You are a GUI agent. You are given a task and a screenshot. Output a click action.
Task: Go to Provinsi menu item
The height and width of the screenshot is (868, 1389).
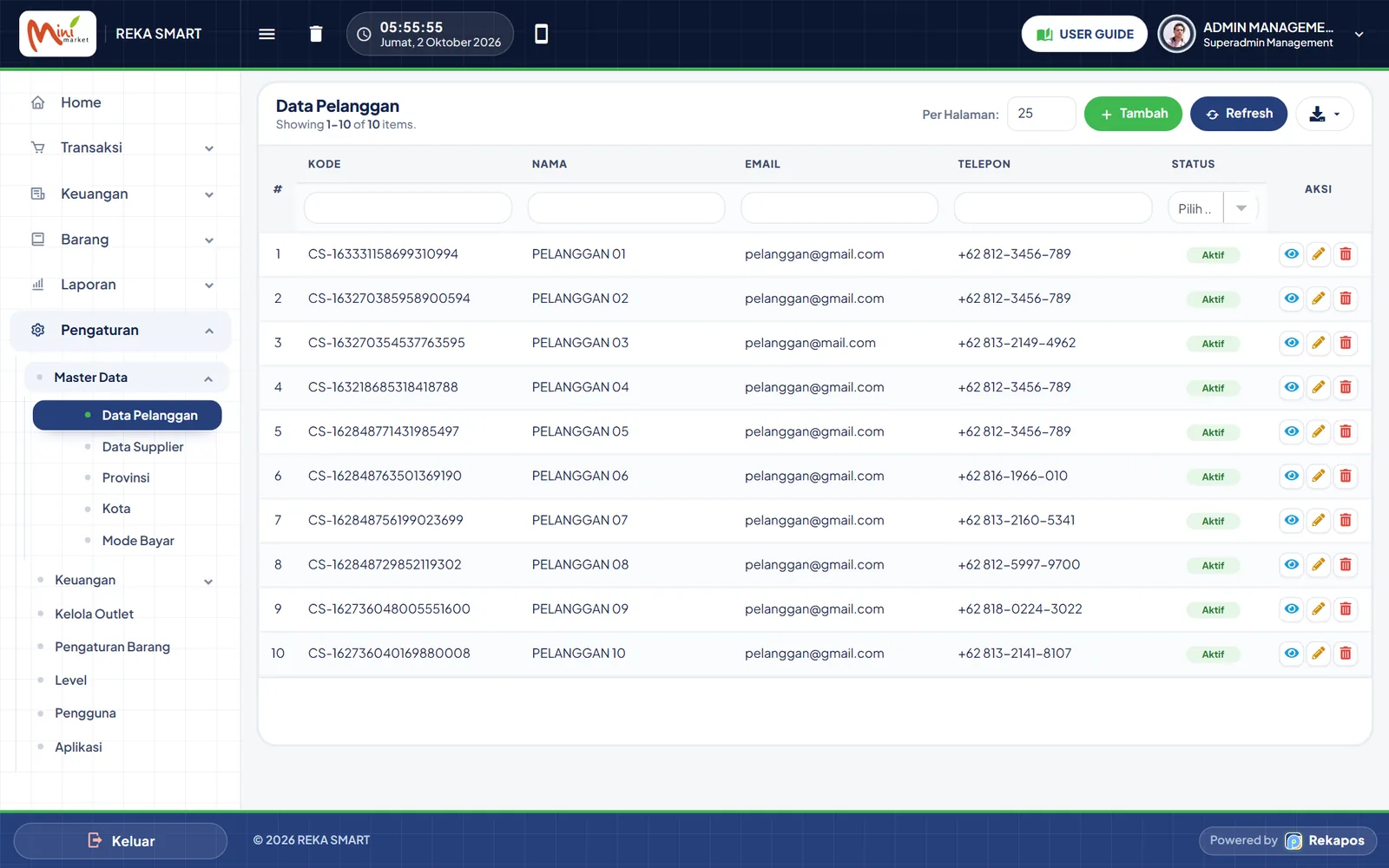(126, 478)
